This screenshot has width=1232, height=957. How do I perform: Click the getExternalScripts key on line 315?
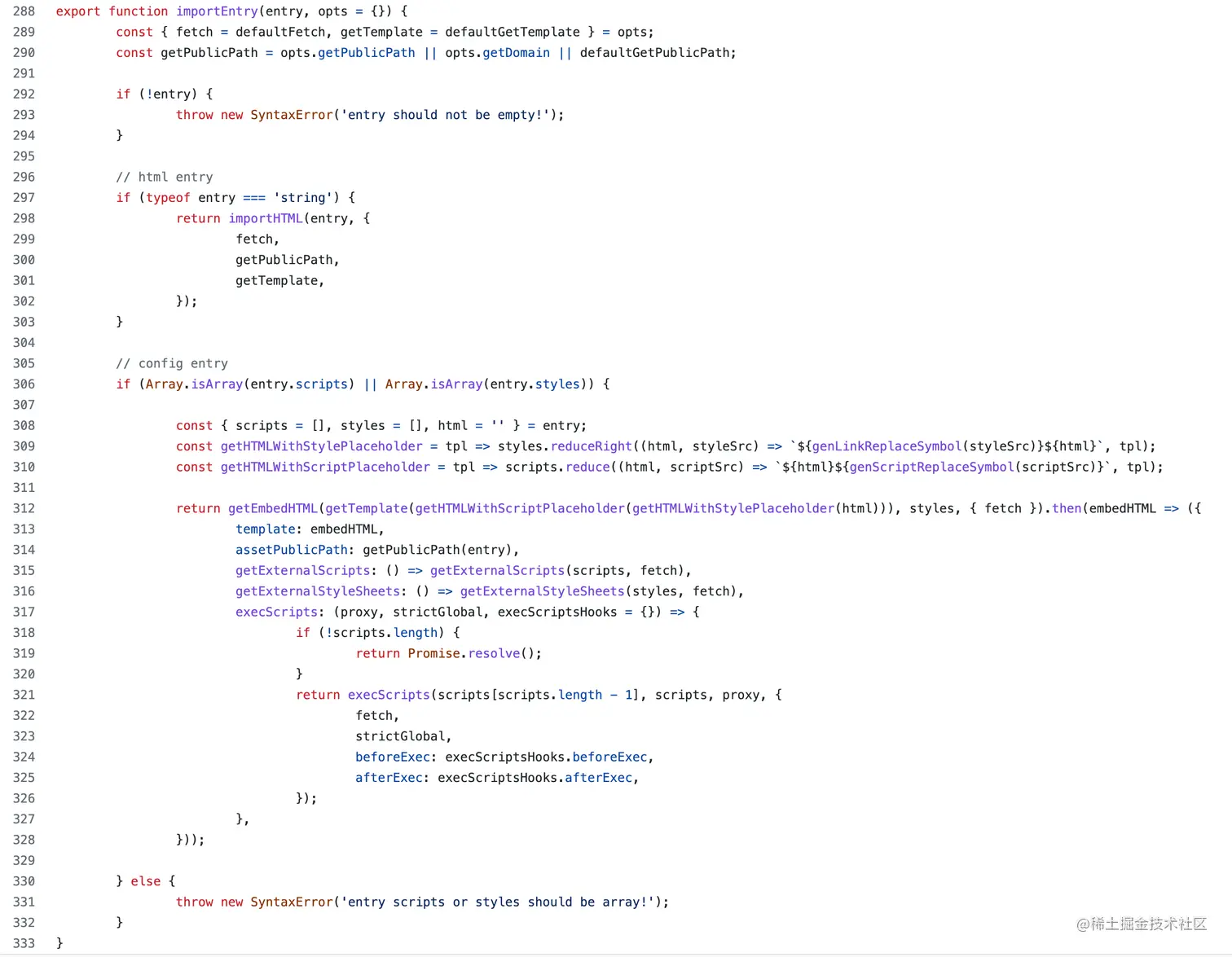point(303,571)
